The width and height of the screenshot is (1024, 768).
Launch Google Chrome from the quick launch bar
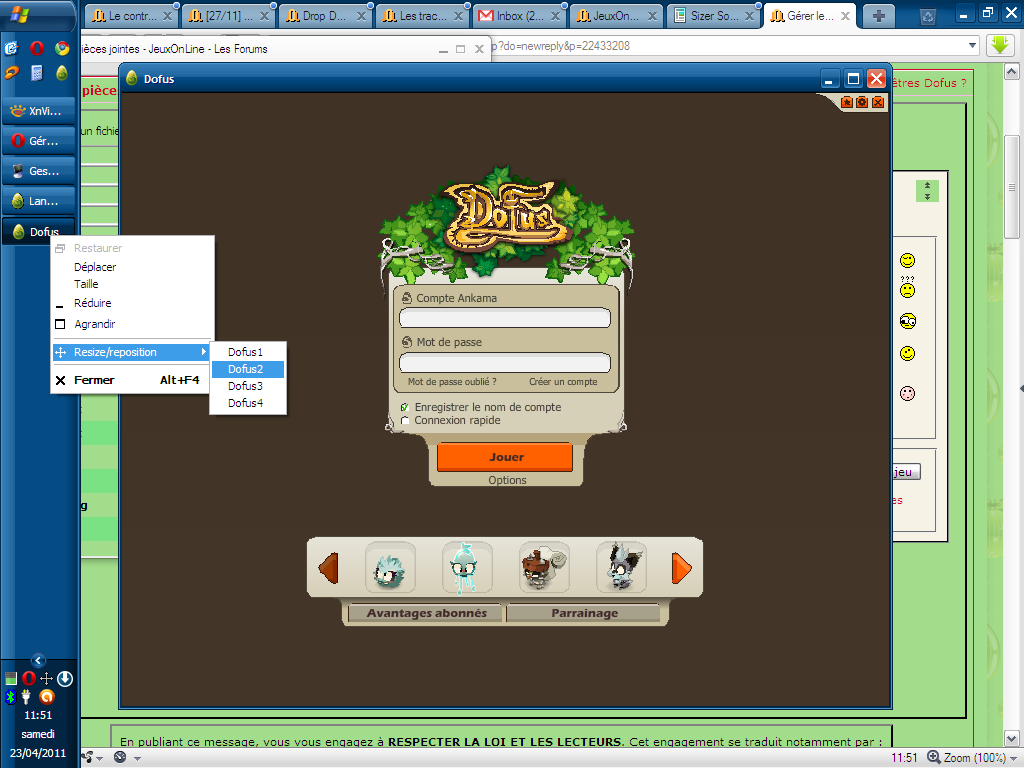(62, 48)
